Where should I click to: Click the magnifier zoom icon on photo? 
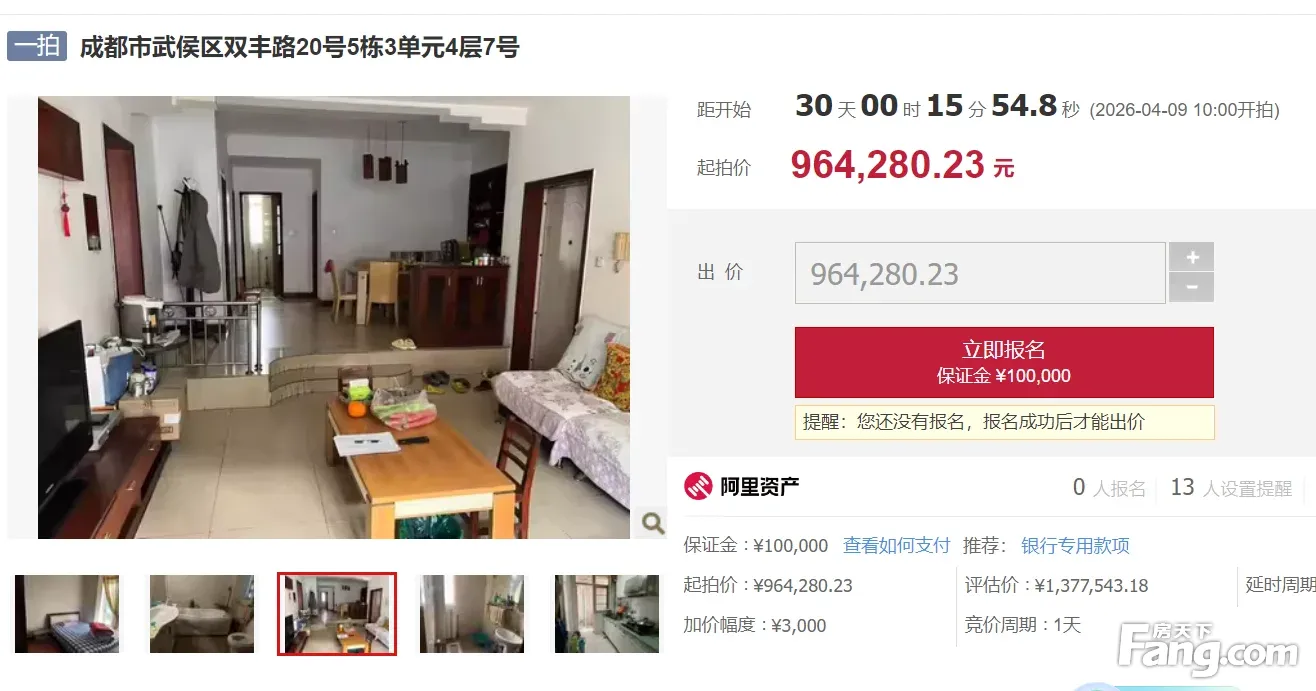click(651, 523)
